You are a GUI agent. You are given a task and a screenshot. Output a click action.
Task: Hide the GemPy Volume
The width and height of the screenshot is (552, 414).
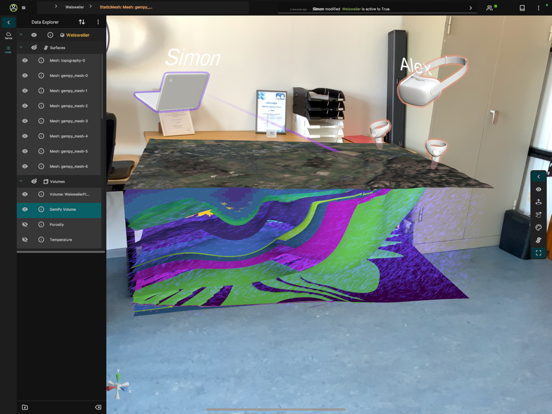click(25, 209)
